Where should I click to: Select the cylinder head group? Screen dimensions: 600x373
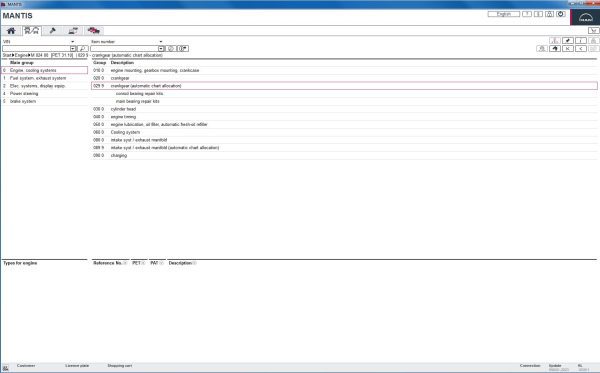coord(344,109)
